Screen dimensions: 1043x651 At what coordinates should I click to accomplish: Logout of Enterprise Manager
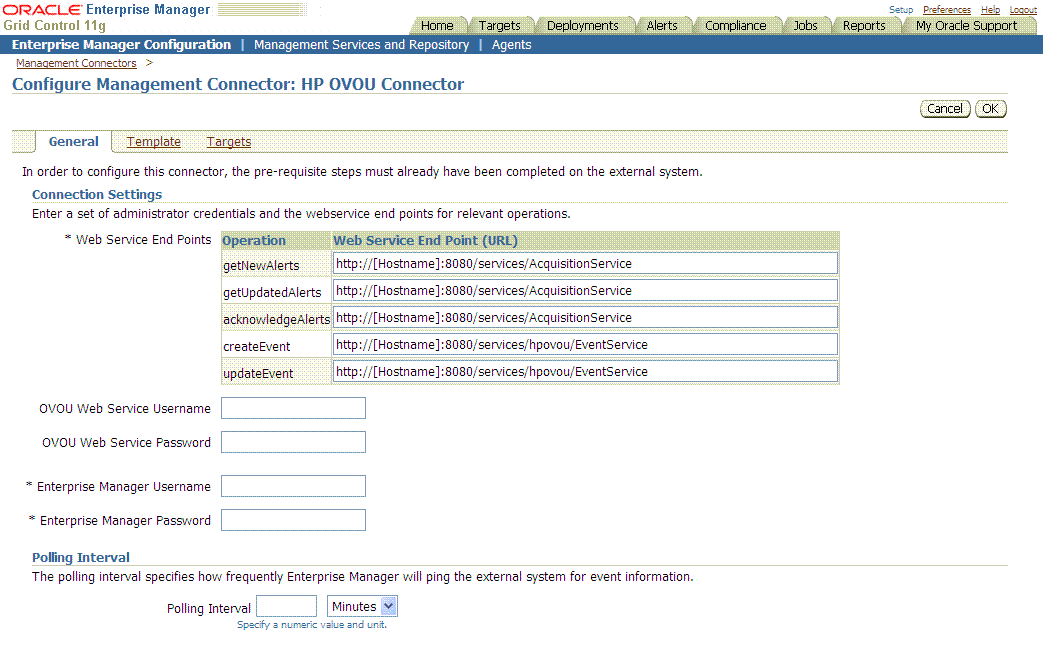(x=1023, y=9)
